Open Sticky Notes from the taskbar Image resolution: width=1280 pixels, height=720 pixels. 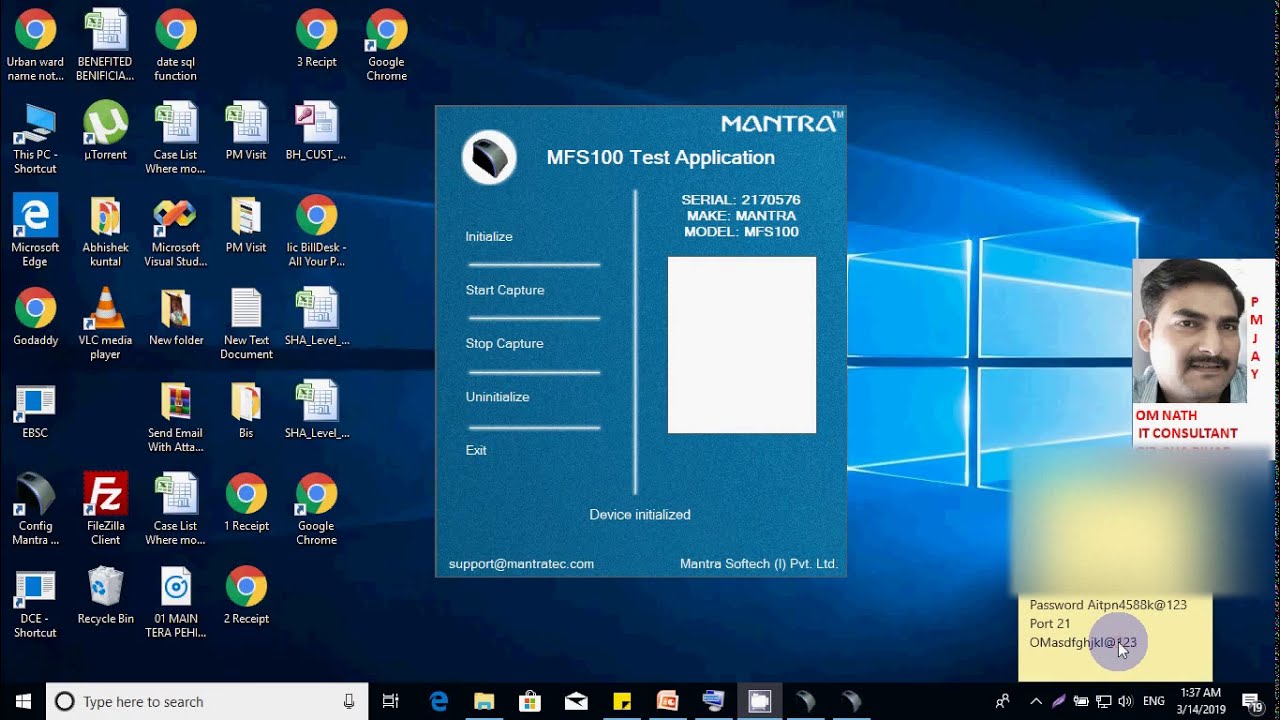point(622,701)
